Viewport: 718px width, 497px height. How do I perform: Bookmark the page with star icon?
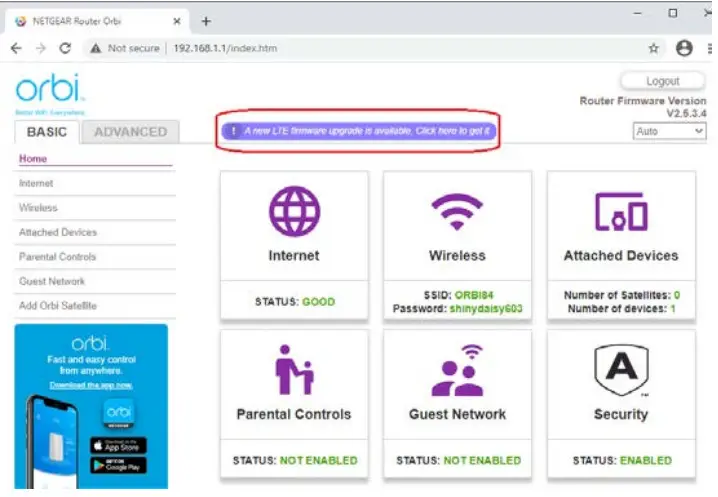(x=653, y=48)
